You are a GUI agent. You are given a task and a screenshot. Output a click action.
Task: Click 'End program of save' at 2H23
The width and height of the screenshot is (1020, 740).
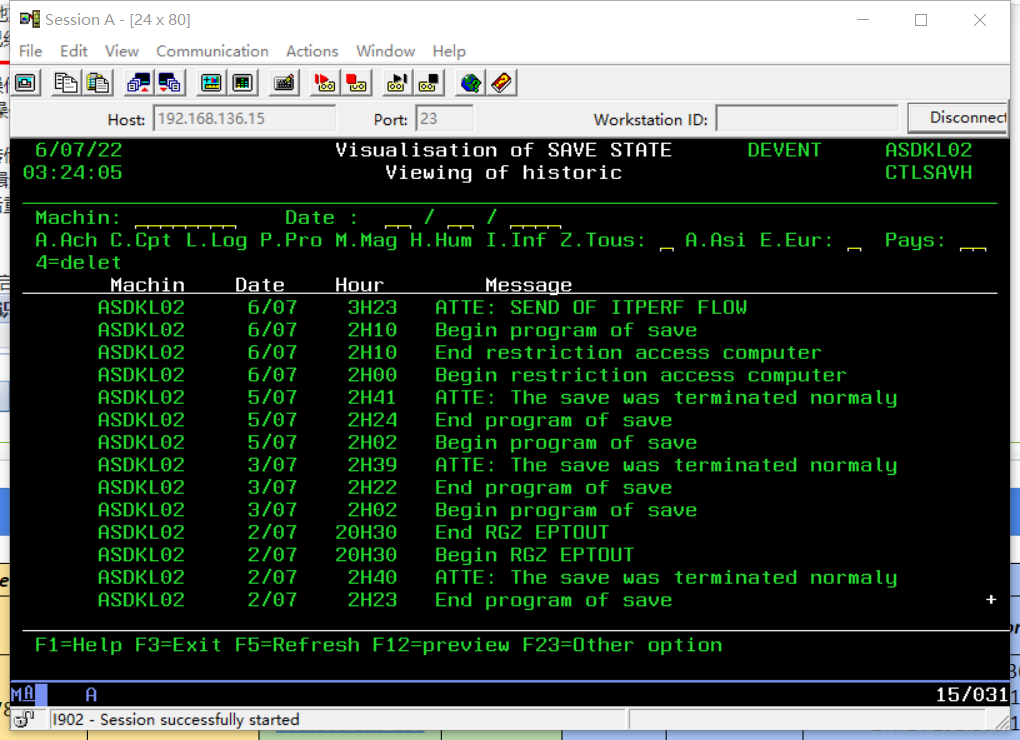point(554,600)
